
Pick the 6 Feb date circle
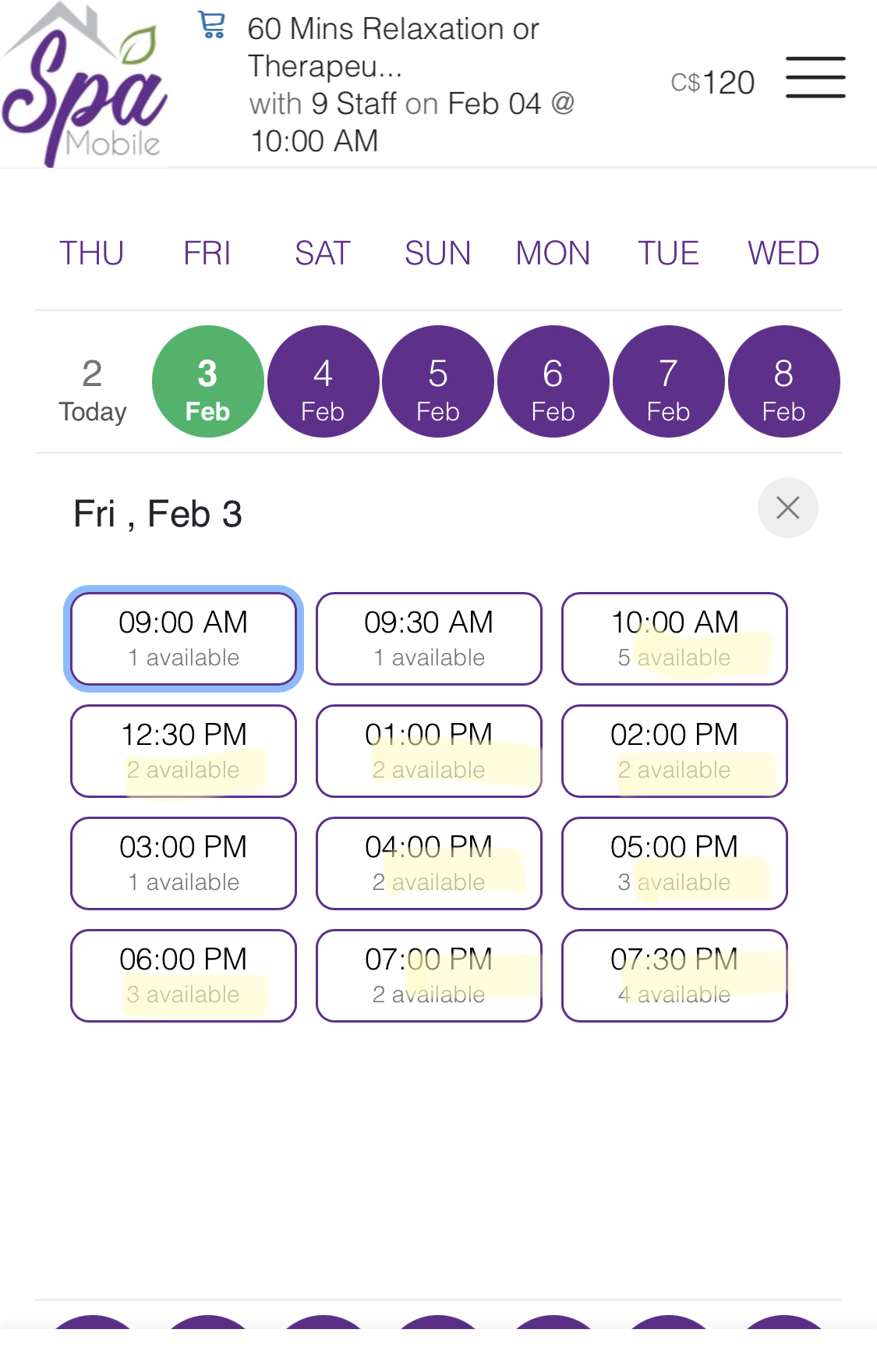tap(553, 381)
